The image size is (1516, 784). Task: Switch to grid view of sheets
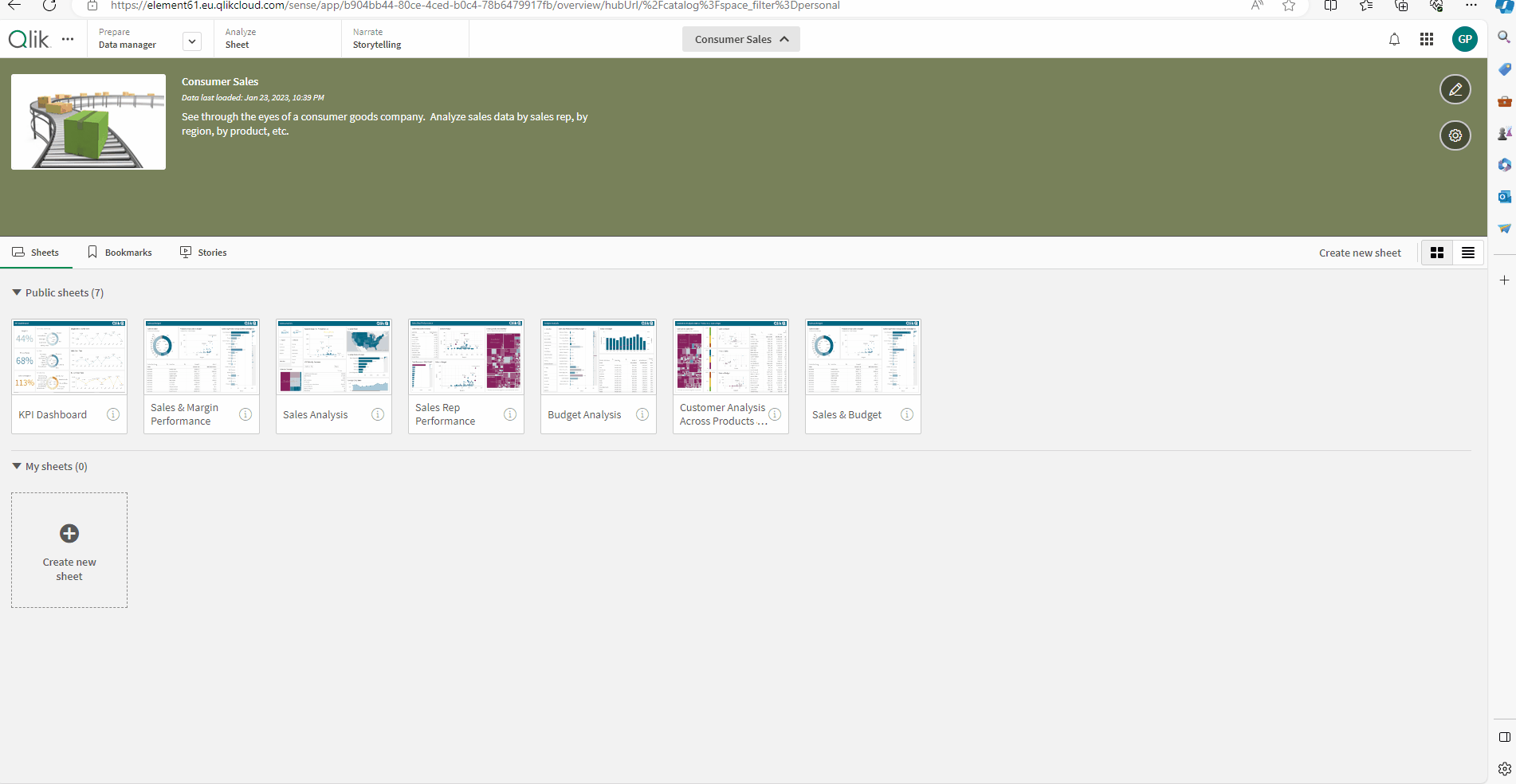(1437, 253)
